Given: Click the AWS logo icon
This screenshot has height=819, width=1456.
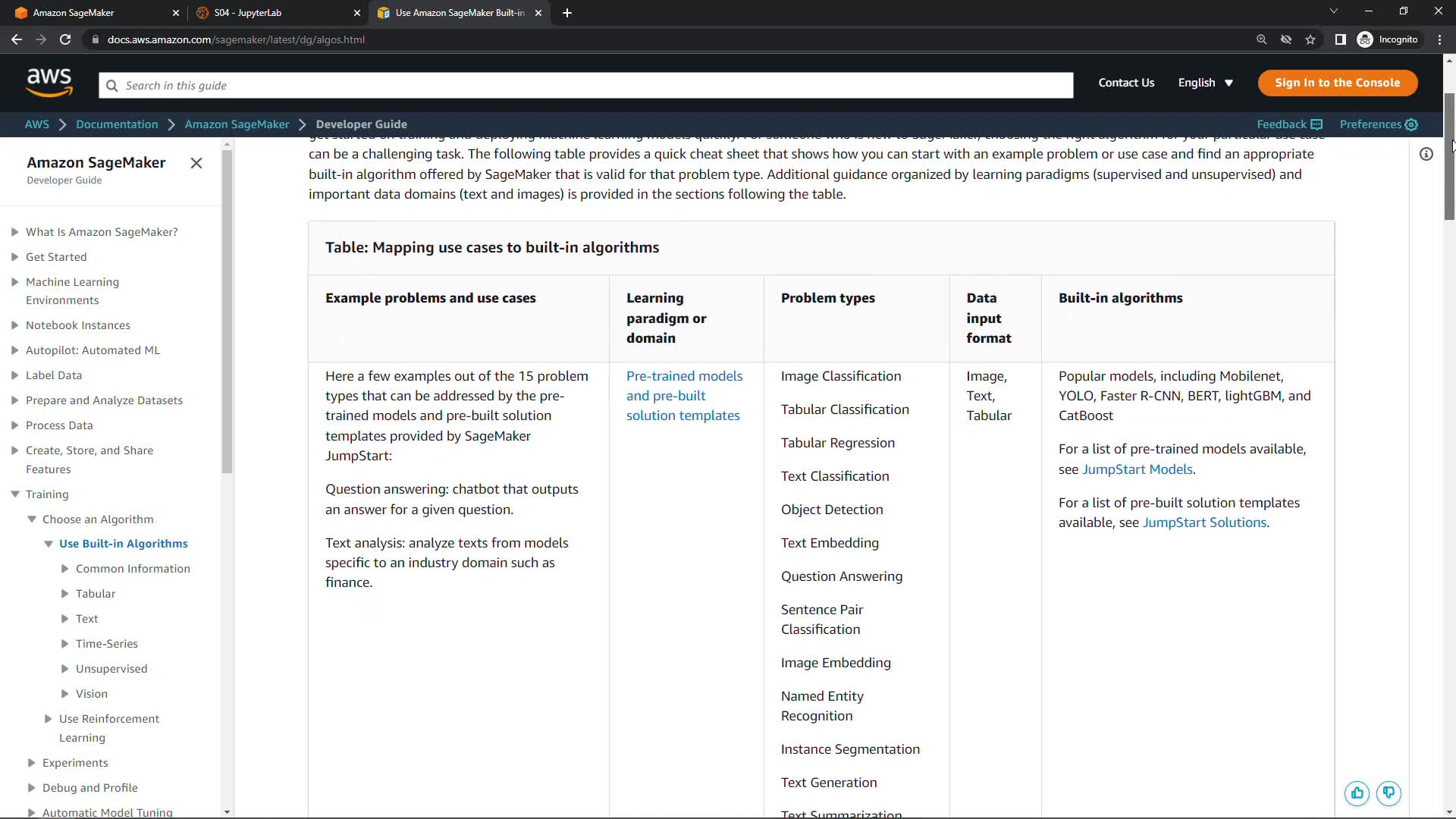Looking at the screenshot, I should (49, 83).
